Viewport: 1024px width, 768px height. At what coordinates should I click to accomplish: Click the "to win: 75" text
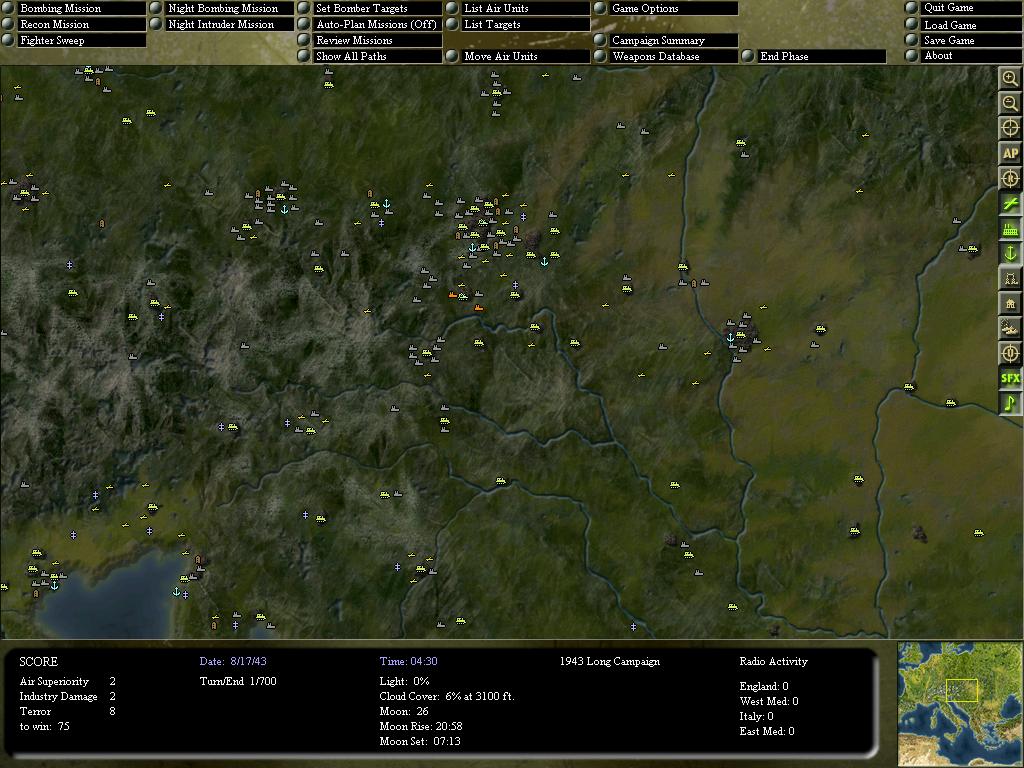(x=44, y=726)
